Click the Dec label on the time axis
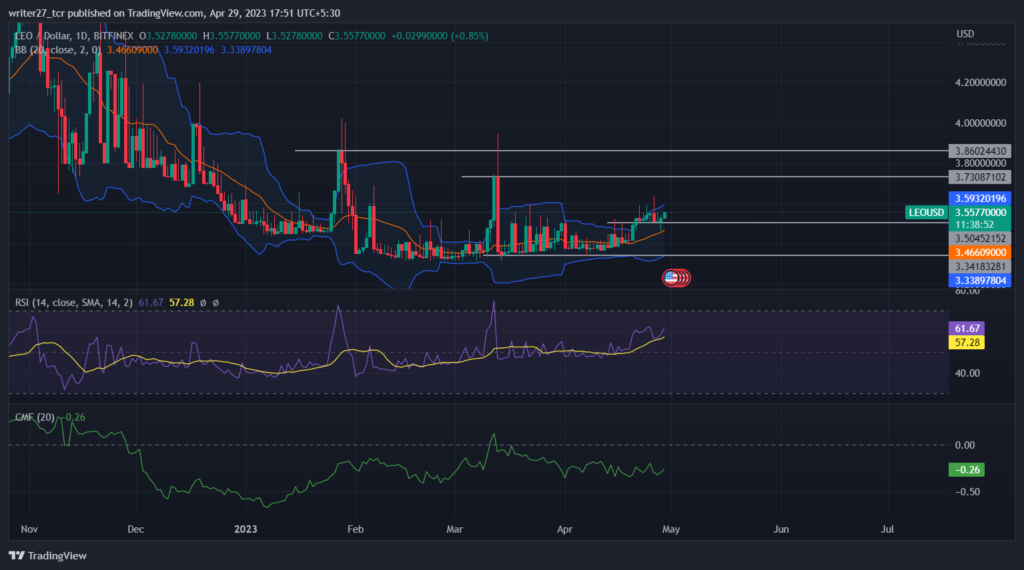Image resolution: width=1024 pixels, height=570 pixels. pos(135,530)
